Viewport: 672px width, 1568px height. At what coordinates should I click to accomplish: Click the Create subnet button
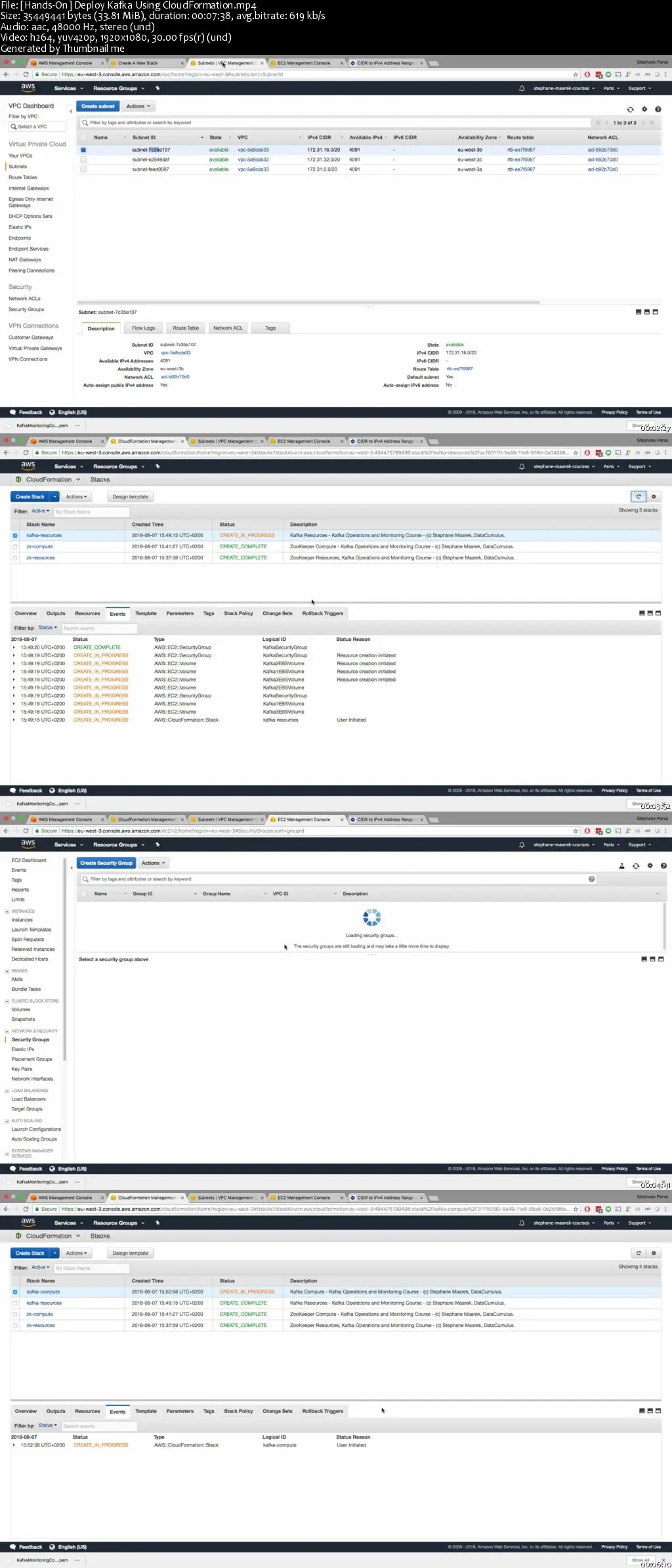tap(98, 106)
